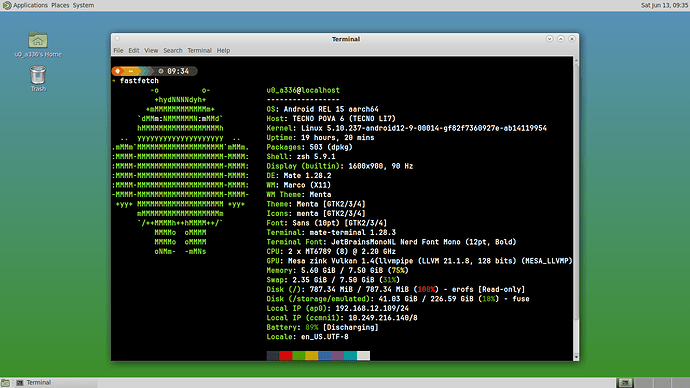Viewport: 690px width, 388px height.
Task: Click the 'Terminal: mate-terminal 1.28.3' line
Action: click(x=331, y=232)
